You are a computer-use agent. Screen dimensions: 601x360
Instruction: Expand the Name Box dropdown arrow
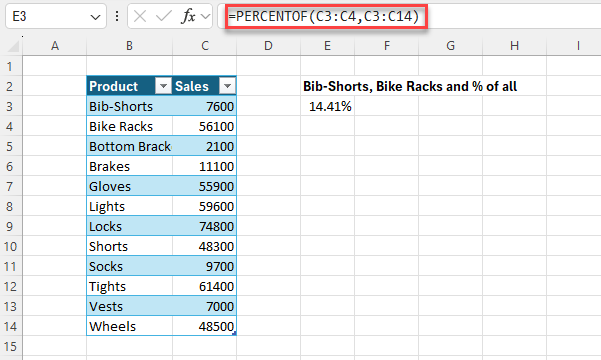click(x=95, y=17)
